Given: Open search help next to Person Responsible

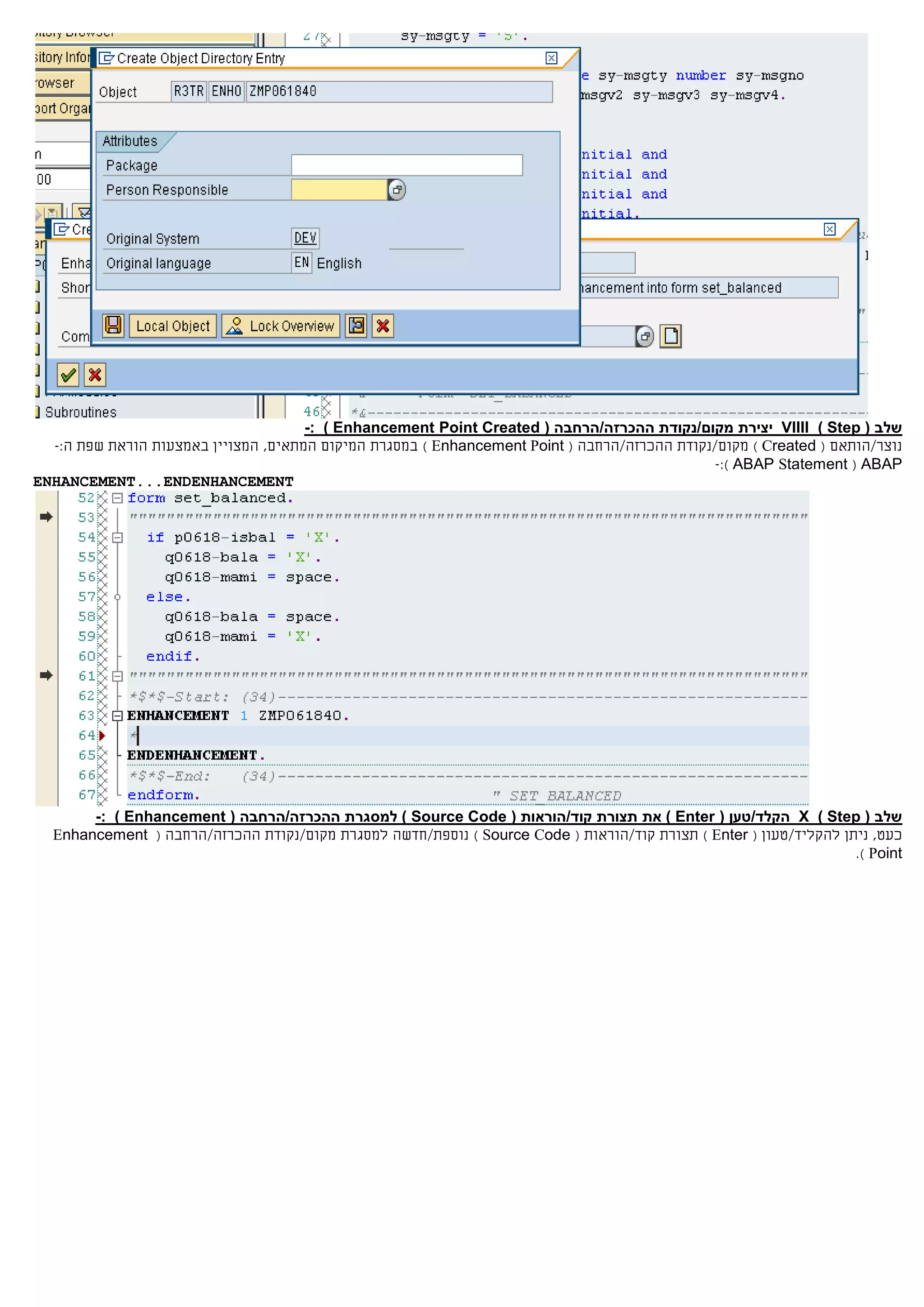Looking at the screenshot, I should point(397,190).
